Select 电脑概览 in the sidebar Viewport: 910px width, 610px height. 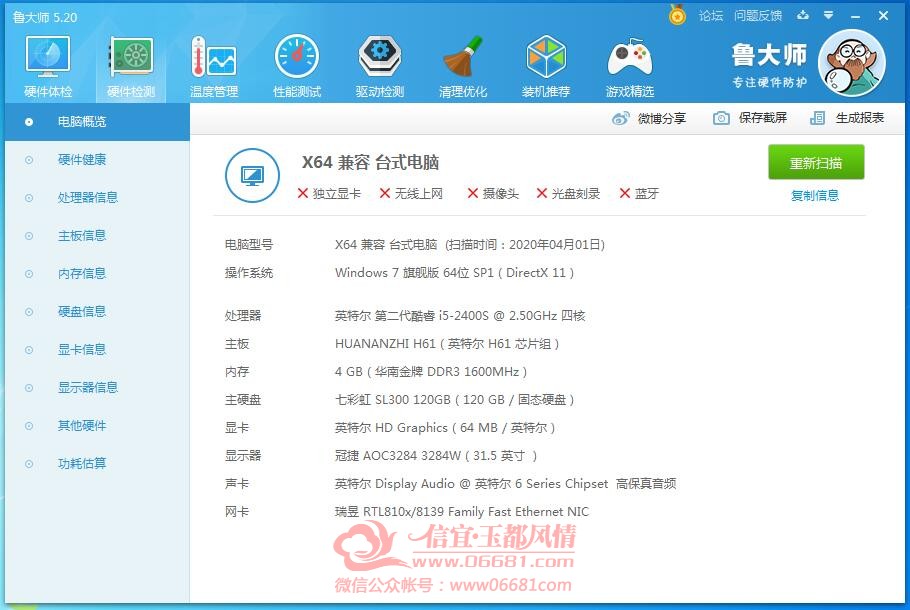click(97, 122)
